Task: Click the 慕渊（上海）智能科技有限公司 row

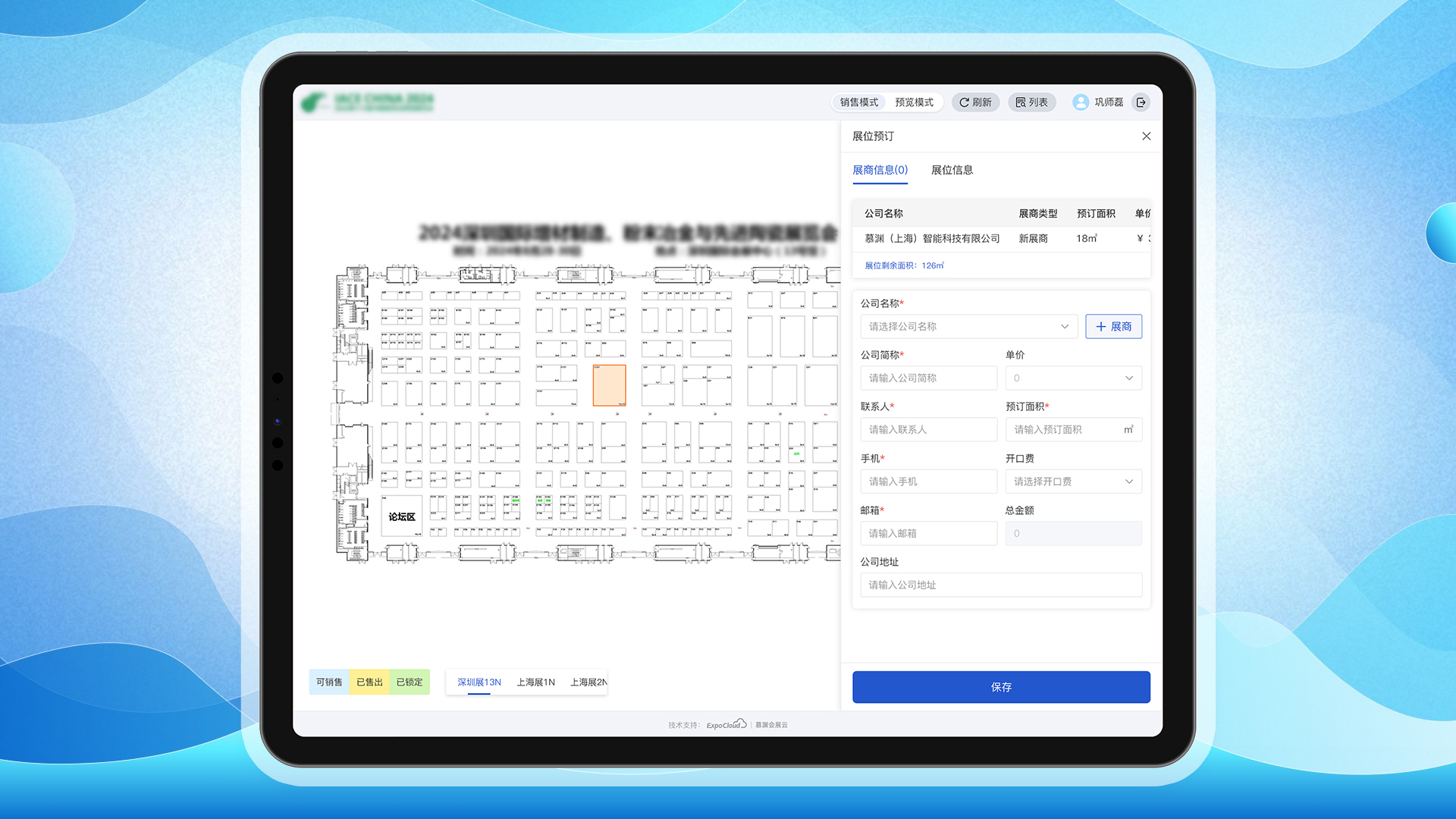Action: tap(1001, 239)
